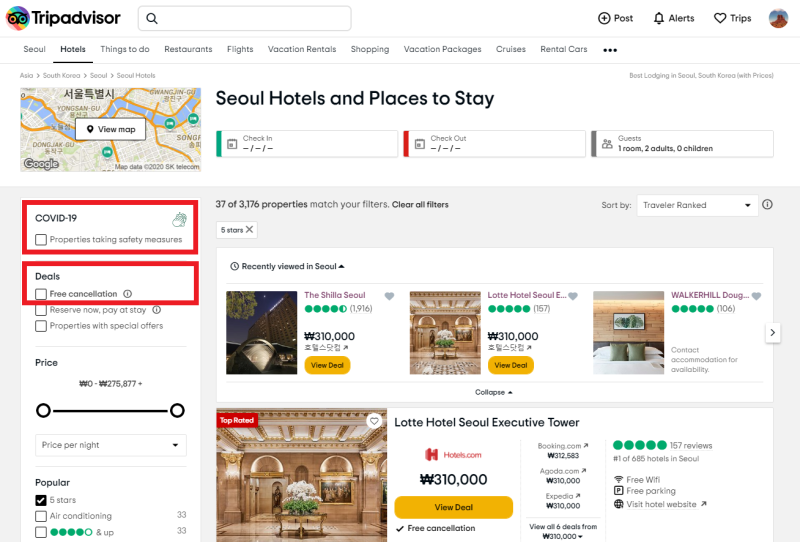The image size is (800, 542).
Task: Click Clear all filters link
Action: (420, 205)
